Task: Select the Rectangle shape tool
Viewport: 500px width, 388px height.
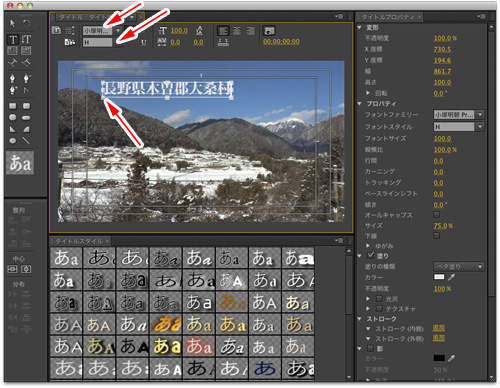Action: tap(13, 106)
